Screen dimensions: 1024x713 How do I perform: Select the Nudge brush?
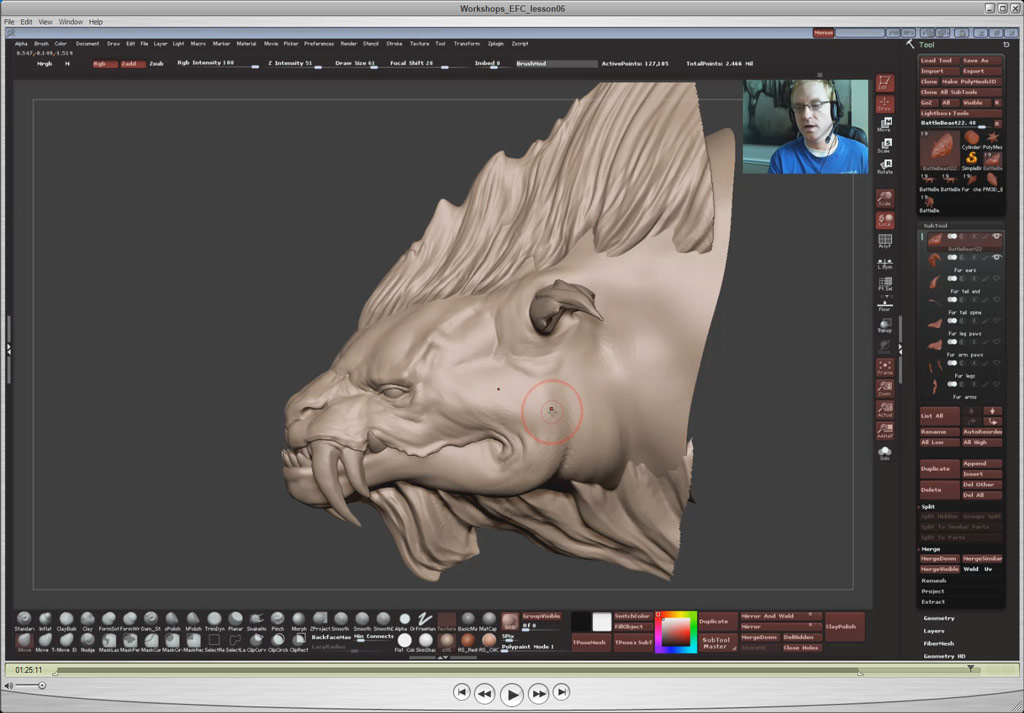coord(88,640)
